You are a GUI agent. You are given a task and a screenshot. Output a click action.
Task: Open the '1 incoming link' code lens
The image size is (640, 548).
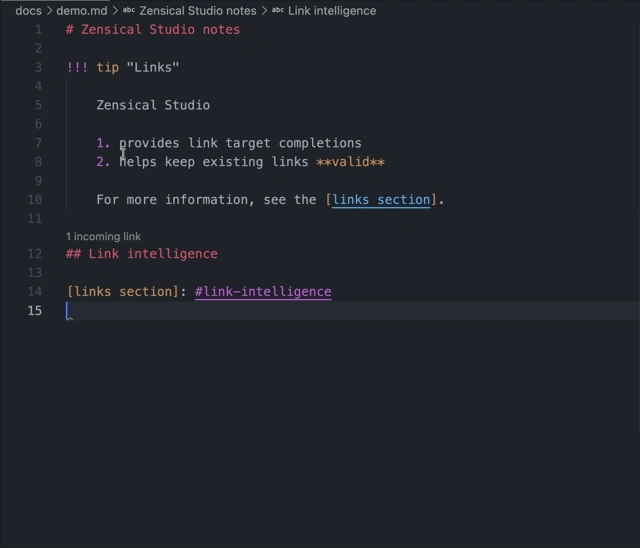coord(103,236)
